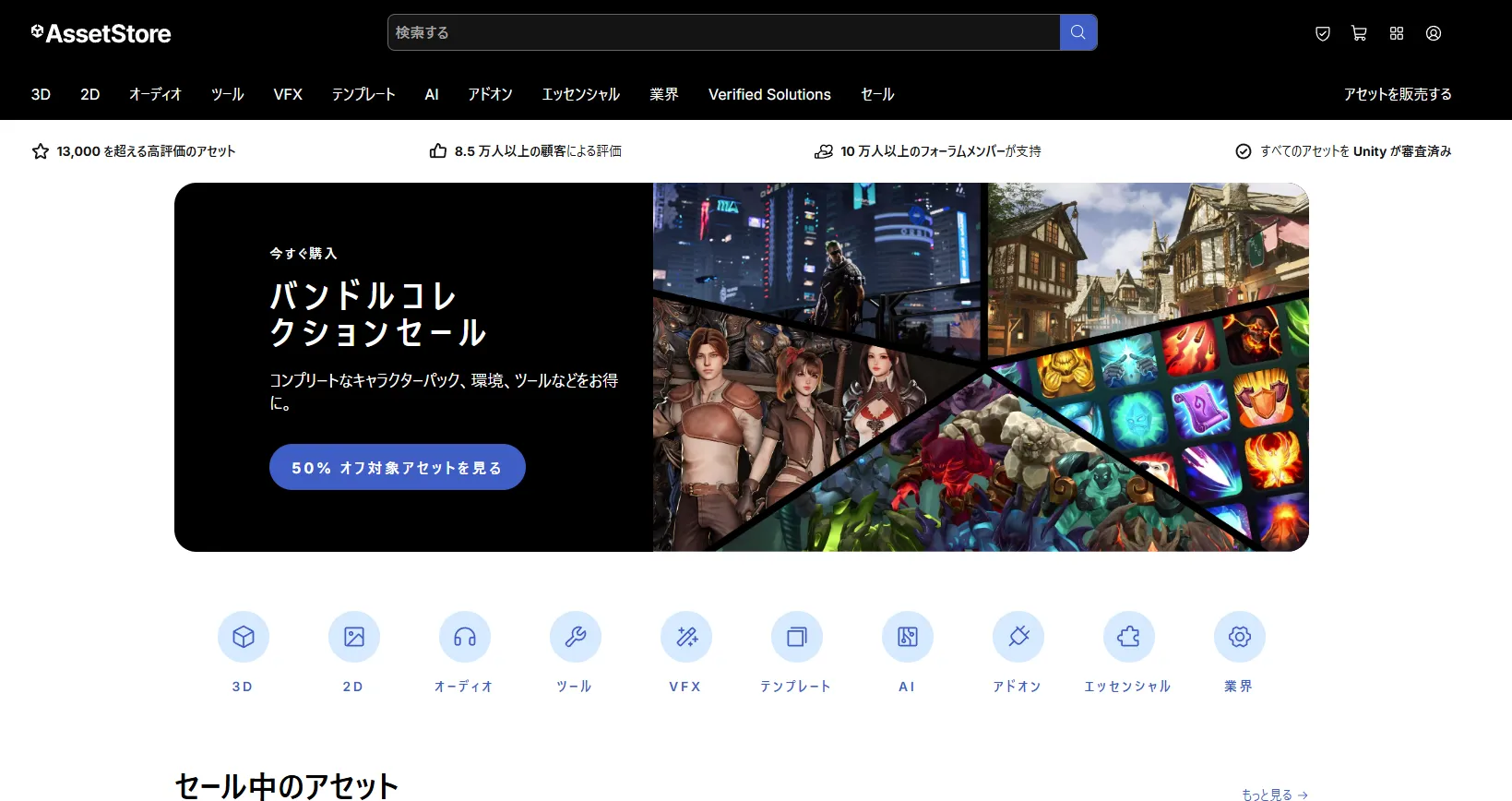Open the AI navigation menu item

coord(432,94)
